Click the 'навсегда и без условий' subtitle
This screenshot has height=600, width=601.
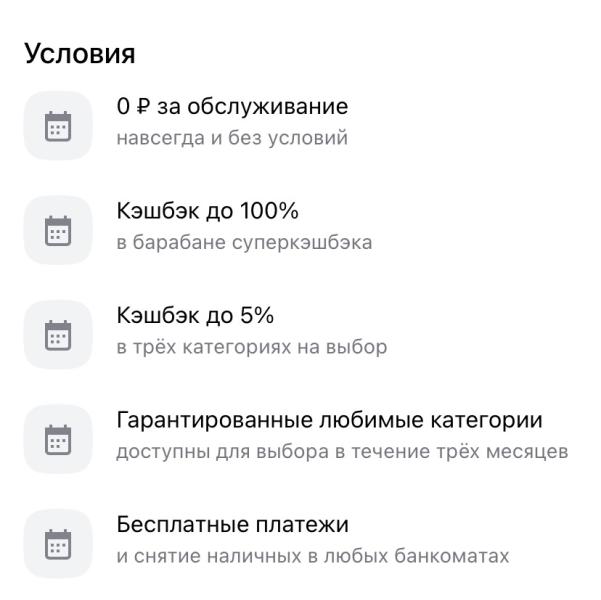(x=232, y=138)
